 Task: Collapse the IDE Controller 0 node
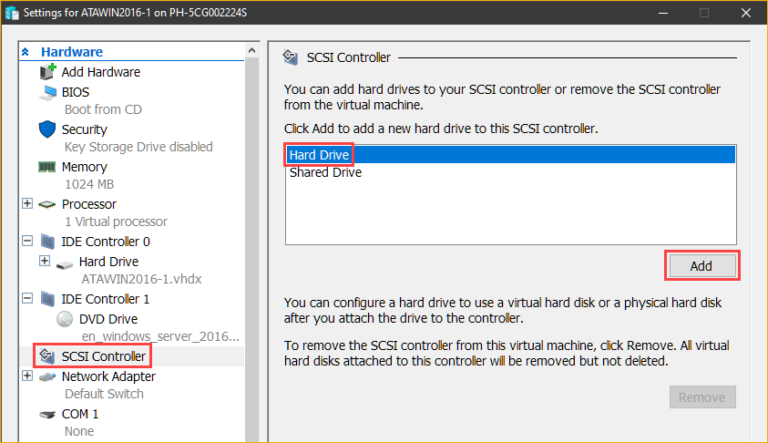[x=27, y=241]
